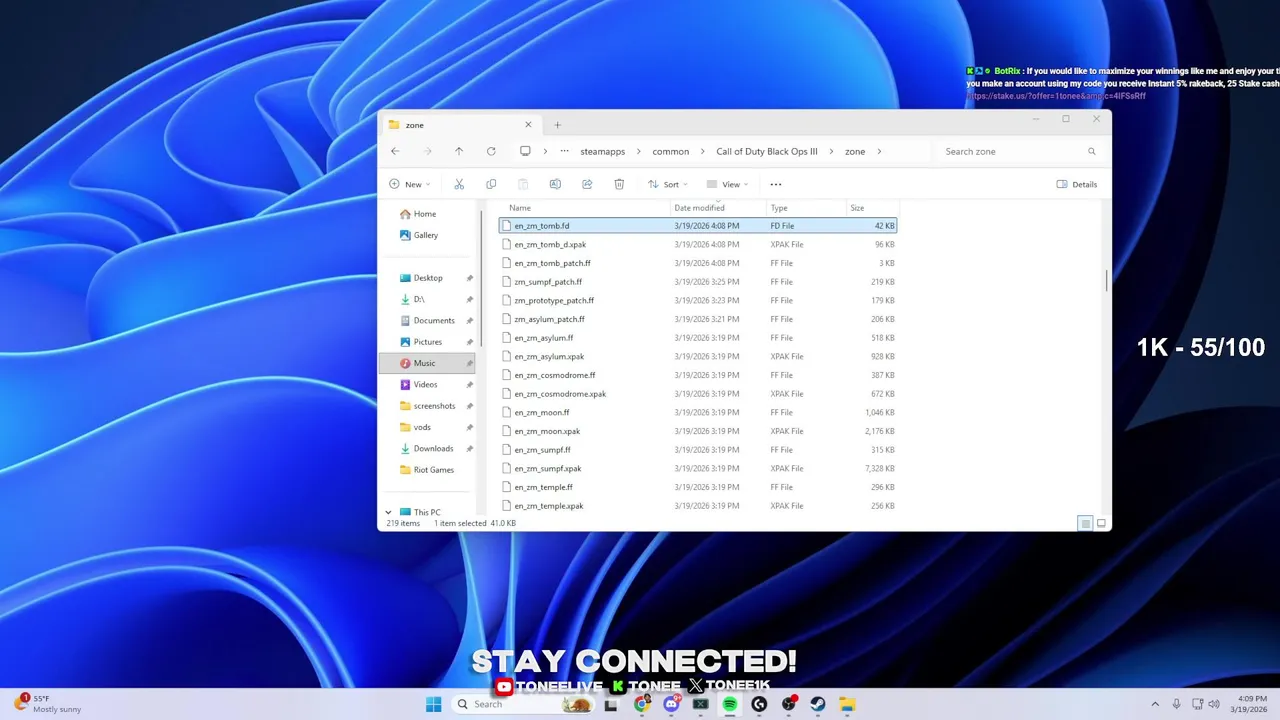Click Call of Duty Black Ops III breadcrumb
Image resolution: width=1280 pixels, height=720 pixels.
coord(767,151)
